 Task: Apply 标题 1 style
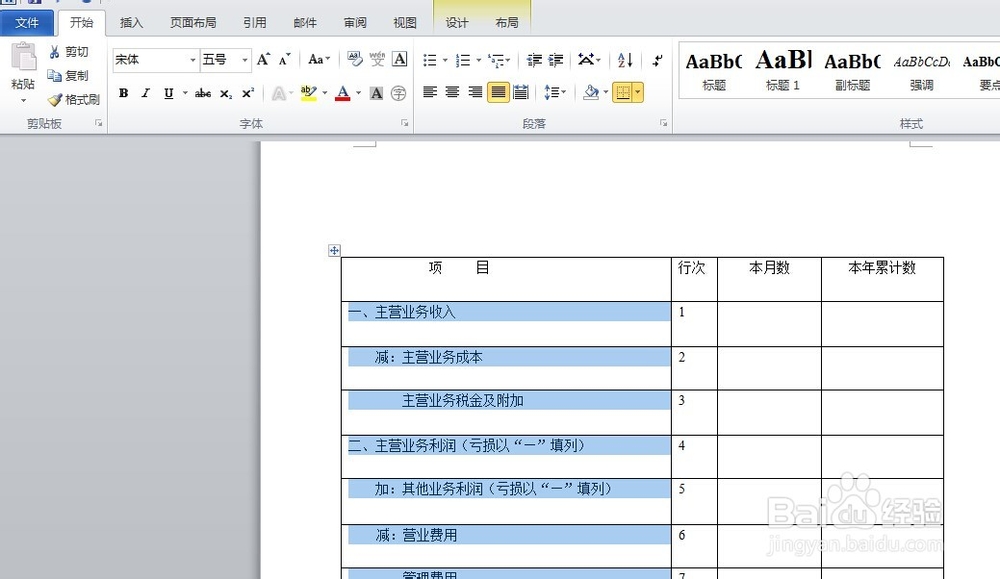[x=783, y=70]
